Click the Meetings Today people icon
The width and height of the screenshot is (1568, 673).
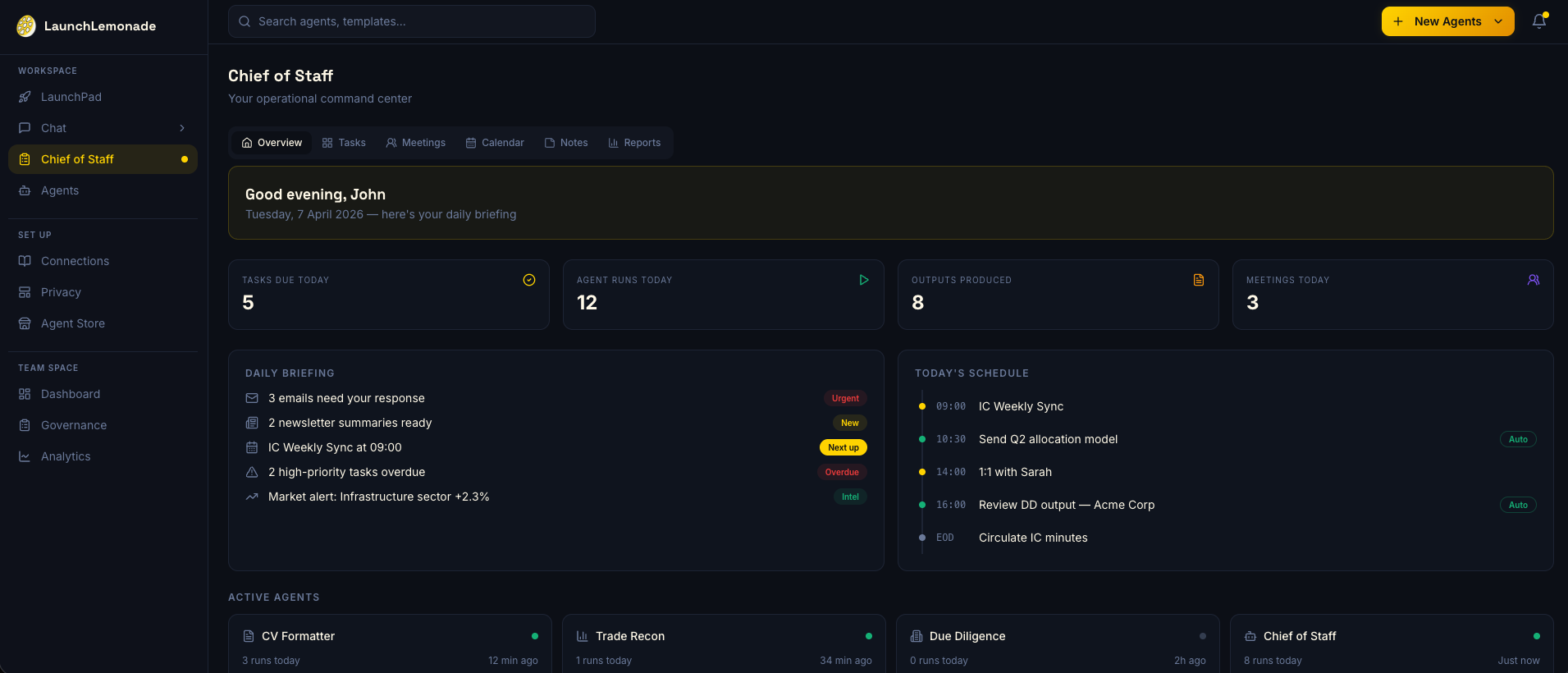click(x=1533, y=280)
